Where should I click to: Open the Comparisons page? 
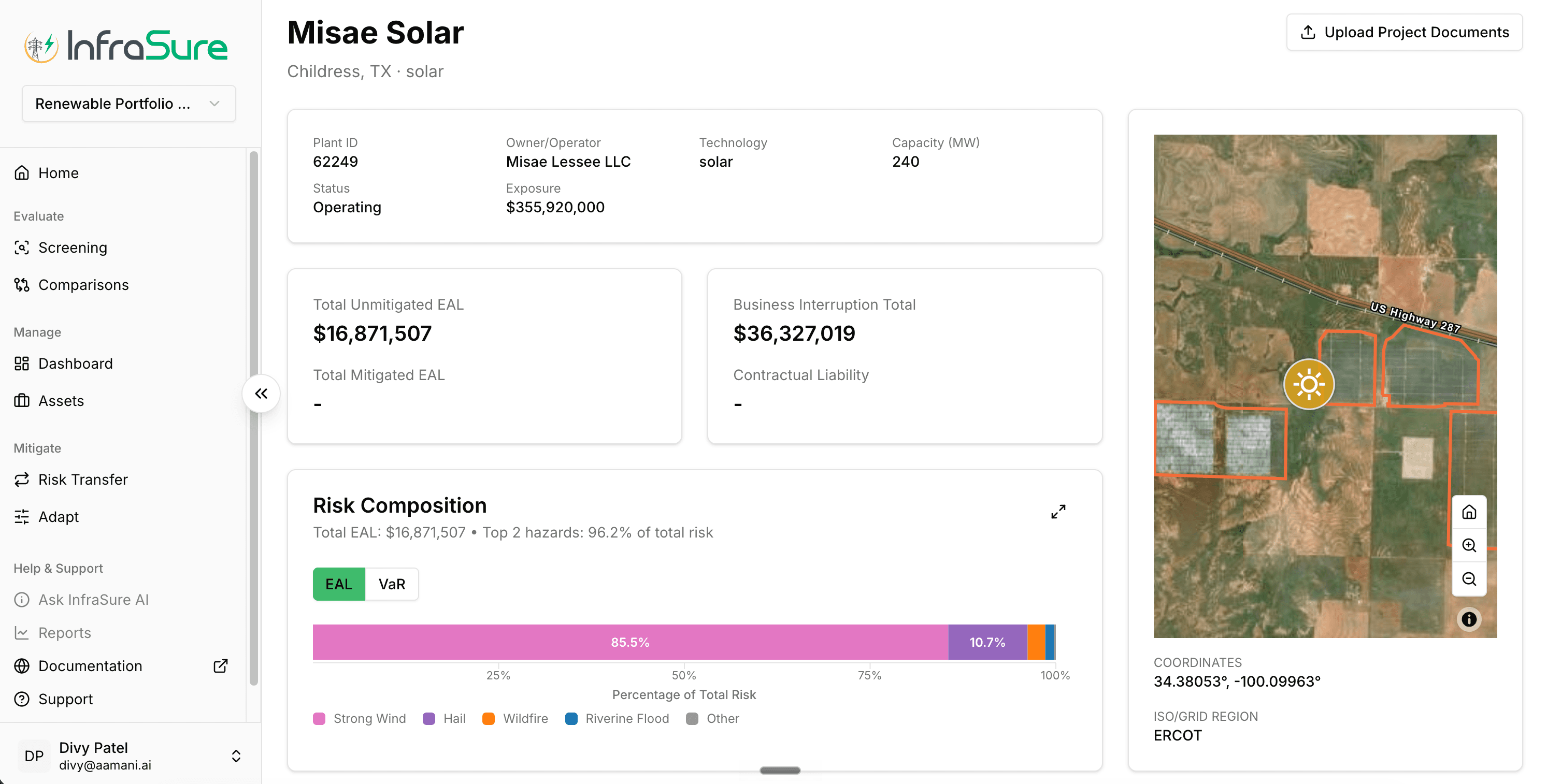83,284
